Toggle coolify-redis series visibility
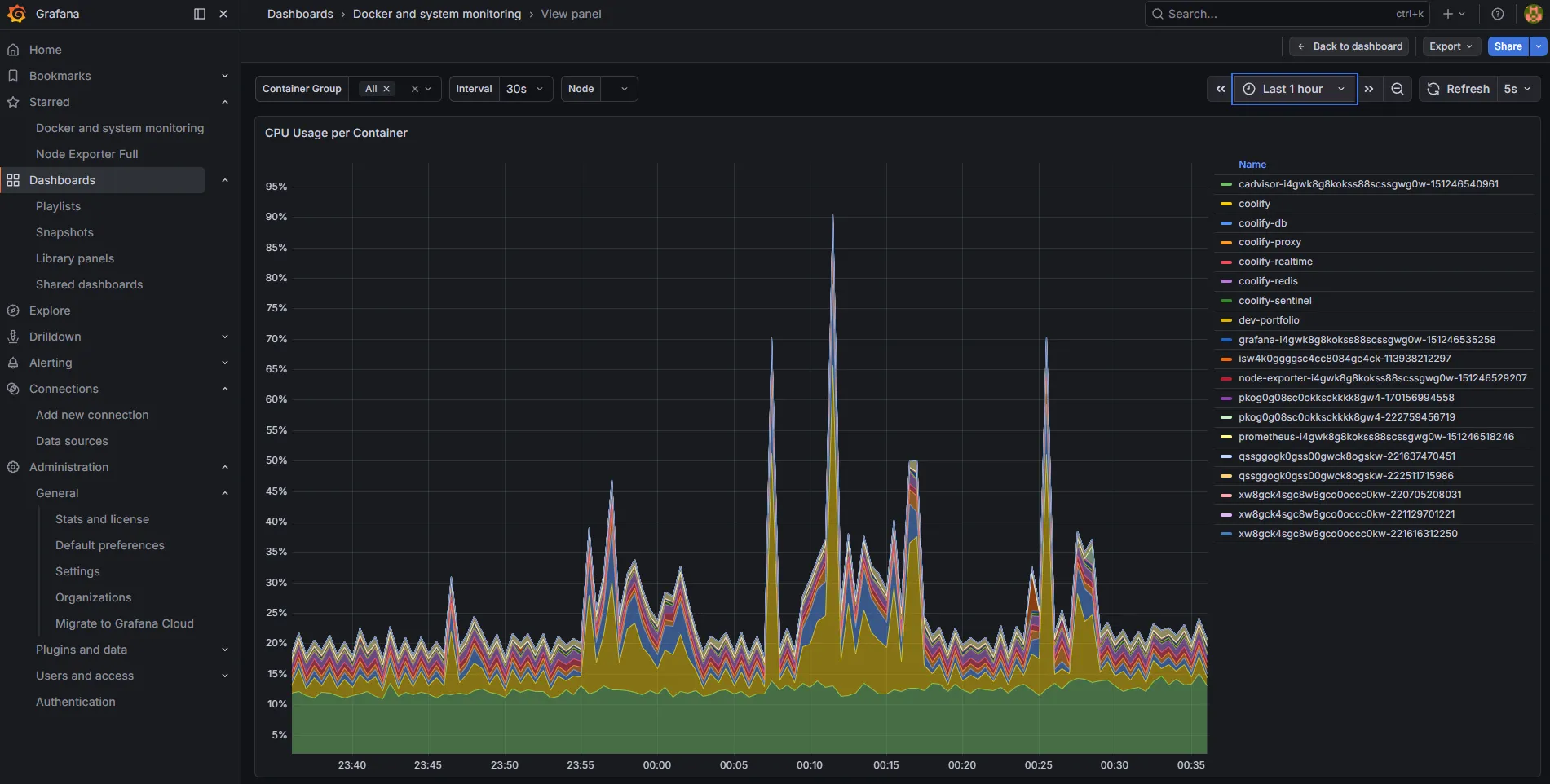Screen dimensions: 1550x784 click(x=1268, y=281)
